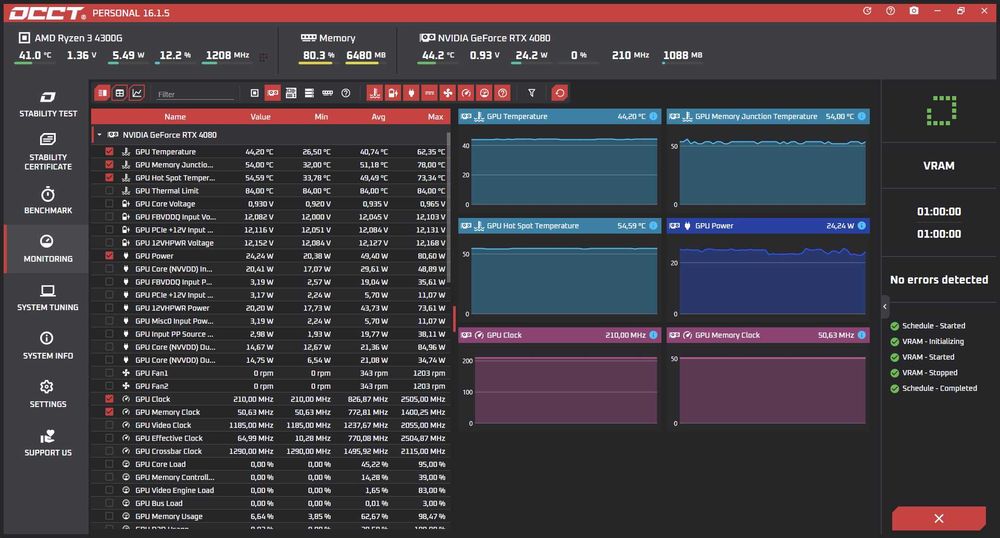Click the sensor table vertical scrollbar
The width and height of the screenshot is (1000, 538).
(448, 207)
